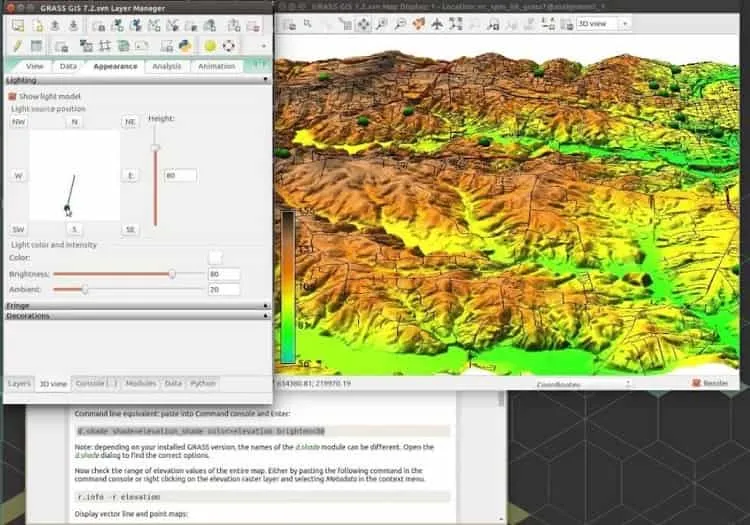Set light source to E
This screenshot has height=525, width=750.
point(130,175)
